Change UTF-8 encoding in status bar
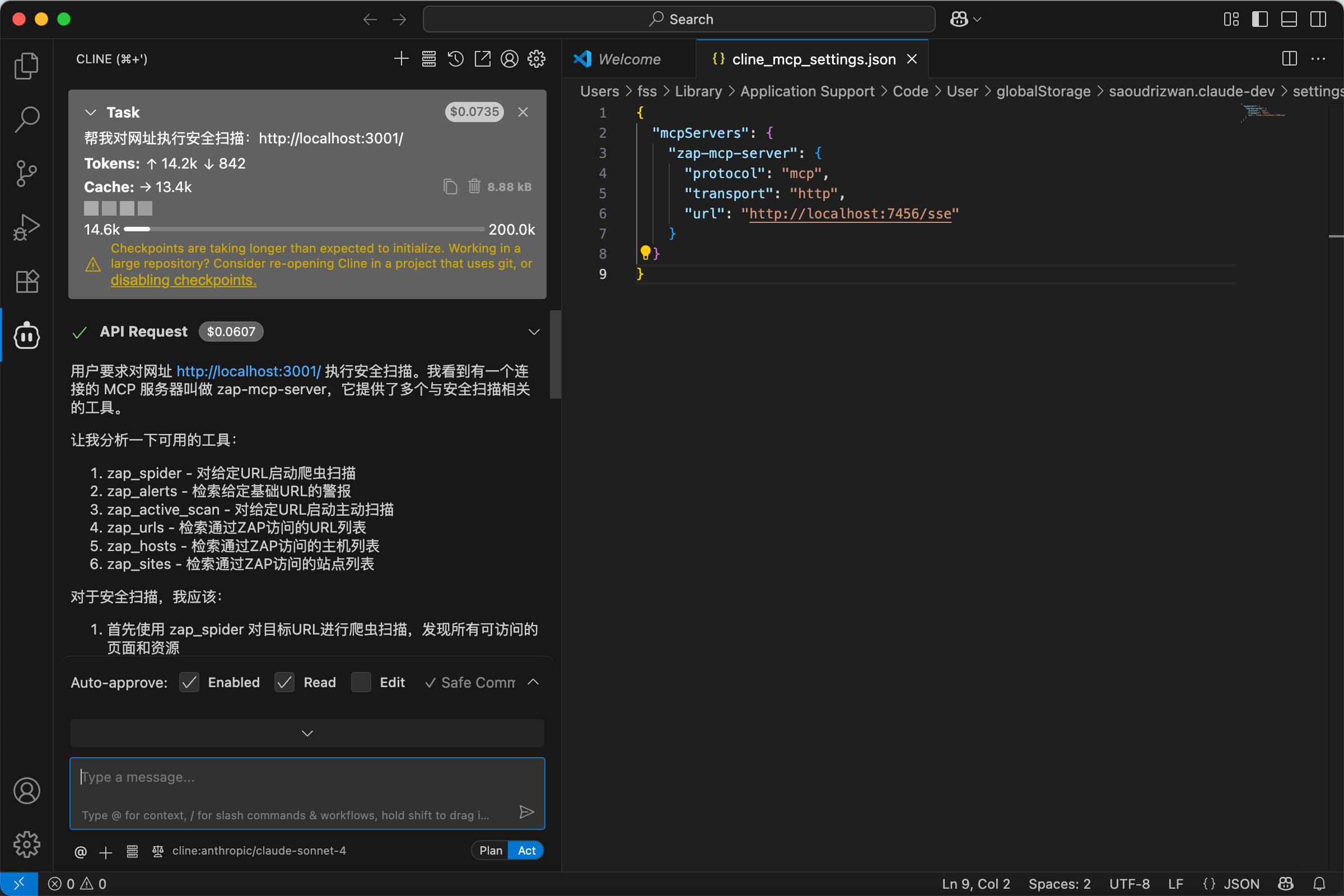 tap(1130, 884)
